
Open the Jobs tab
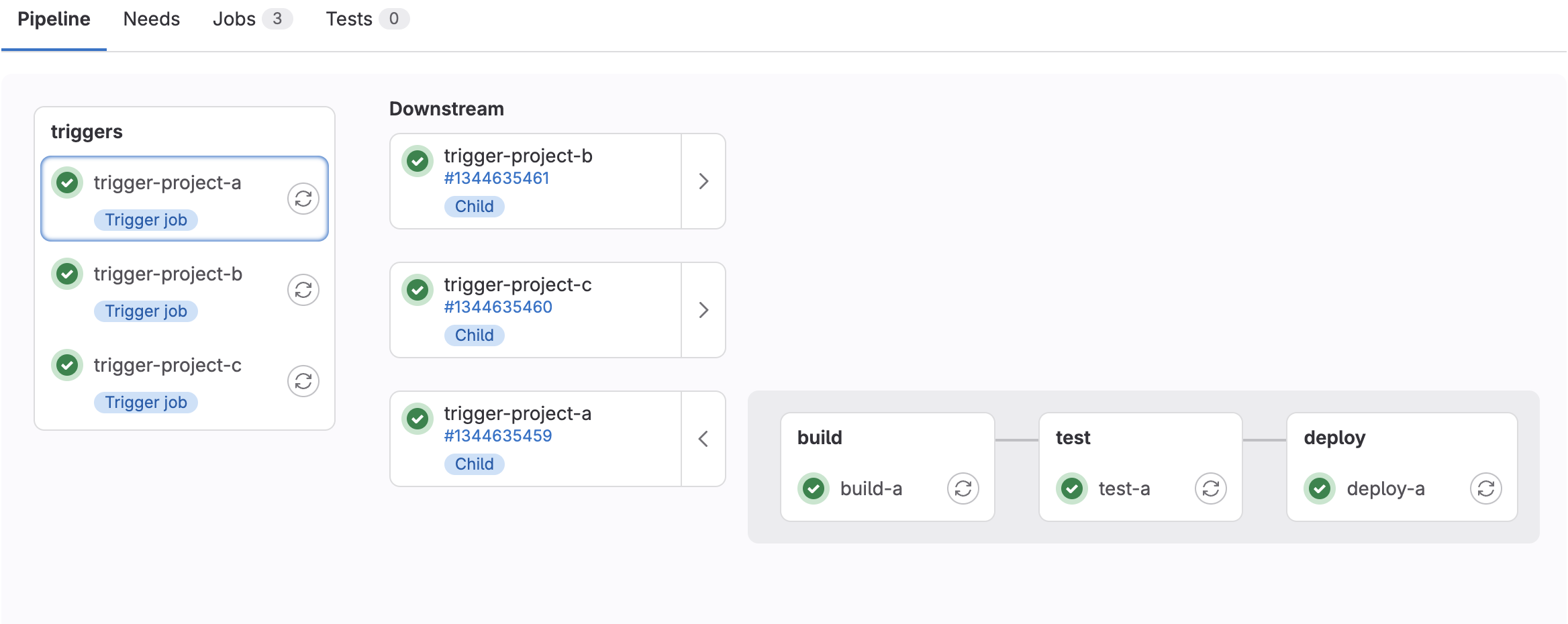point(235,19)
